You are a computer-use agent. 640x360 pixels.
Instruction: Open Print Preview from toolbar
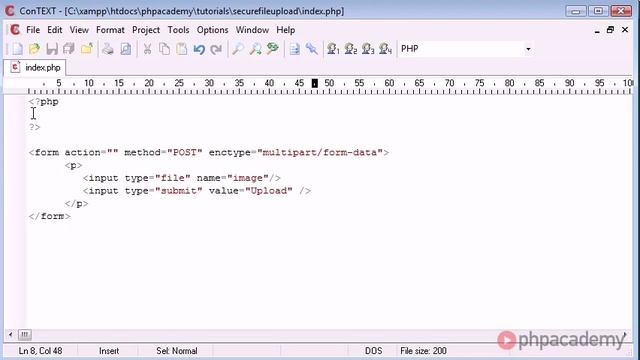[x=126, y=49]
